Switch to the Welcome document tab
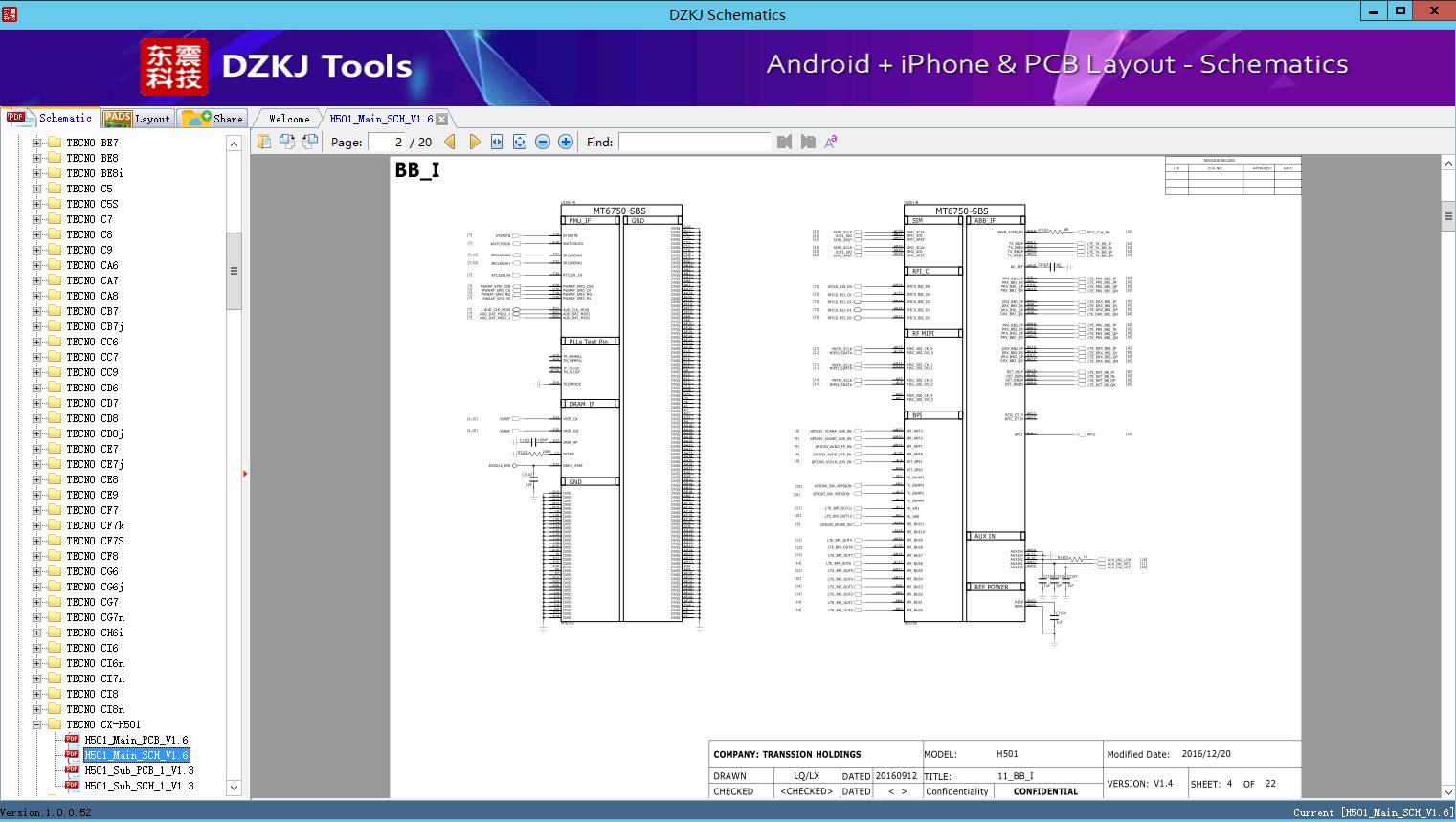This screenshot has height=822, width=1456. pyautogui.click(x=289, y=119)
